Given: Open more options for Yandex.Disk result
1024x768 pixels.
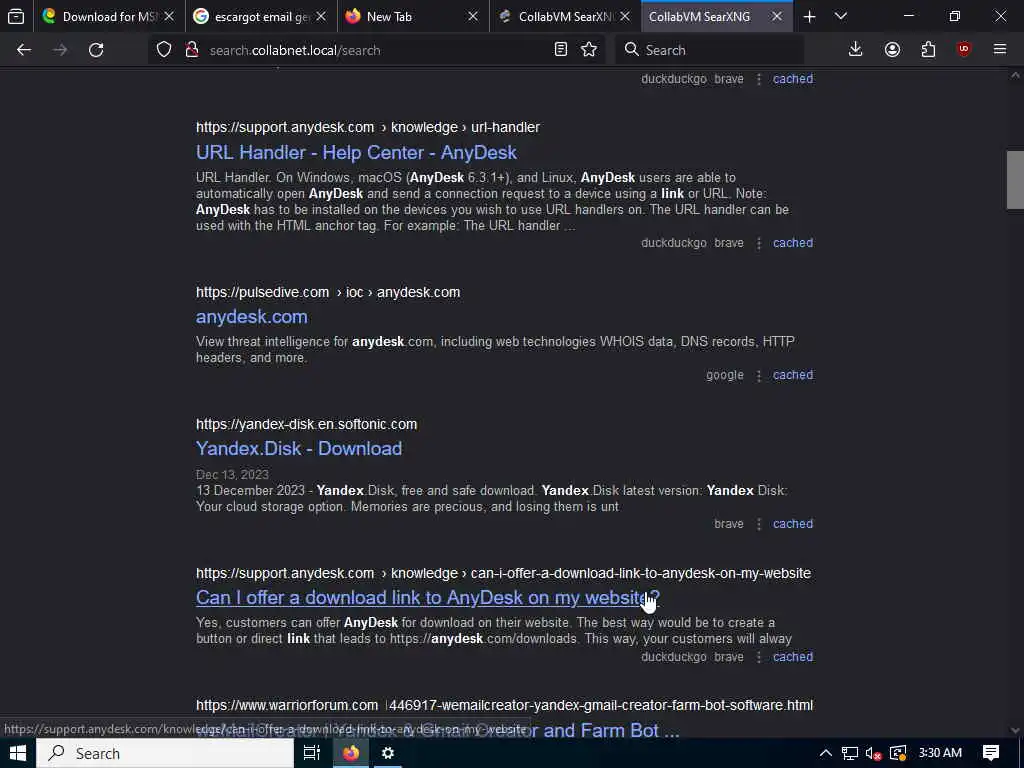Looking at the screenshot, I should 759,524.
